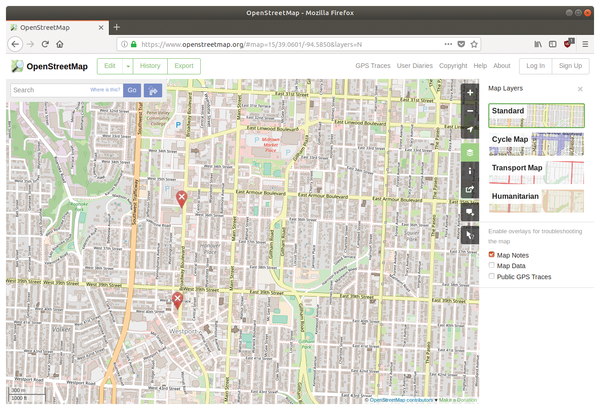Image resolution: width=600 pixels, height=410 pixels.
Task: Open Firefox hamburger menu
Action: pos(586,44)
